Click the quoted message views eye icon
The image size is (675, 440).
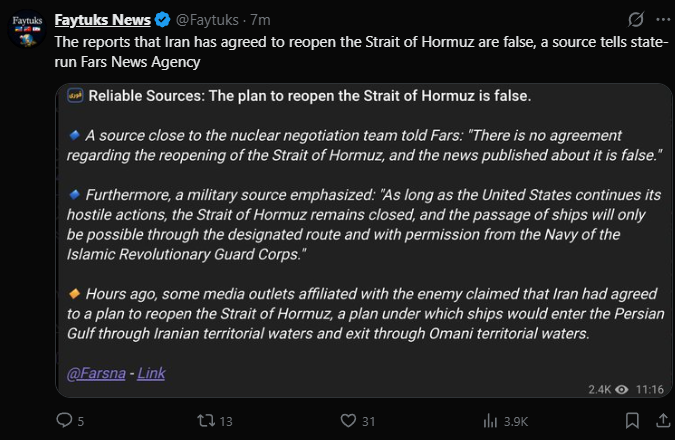[x=622, y=390]
